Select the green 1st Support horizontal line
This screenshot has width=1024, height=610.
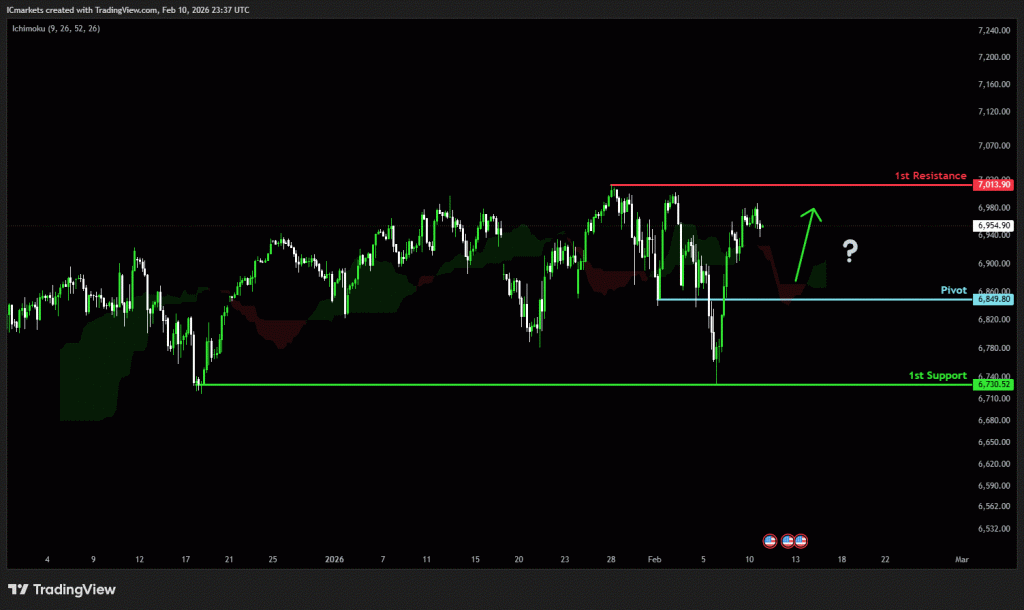tap(500, 385)
